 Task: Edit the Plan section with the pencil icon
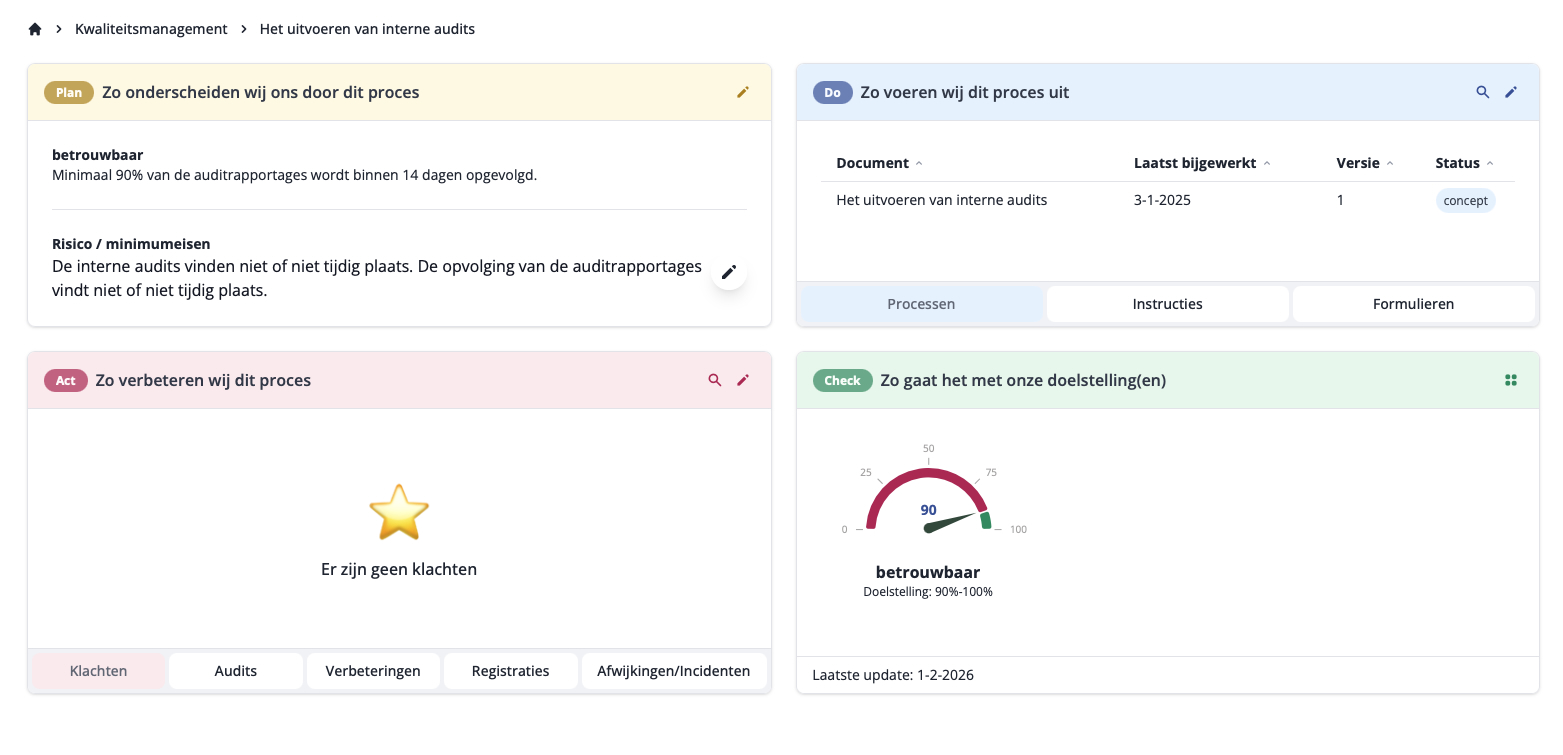click(x=743, y=92)
